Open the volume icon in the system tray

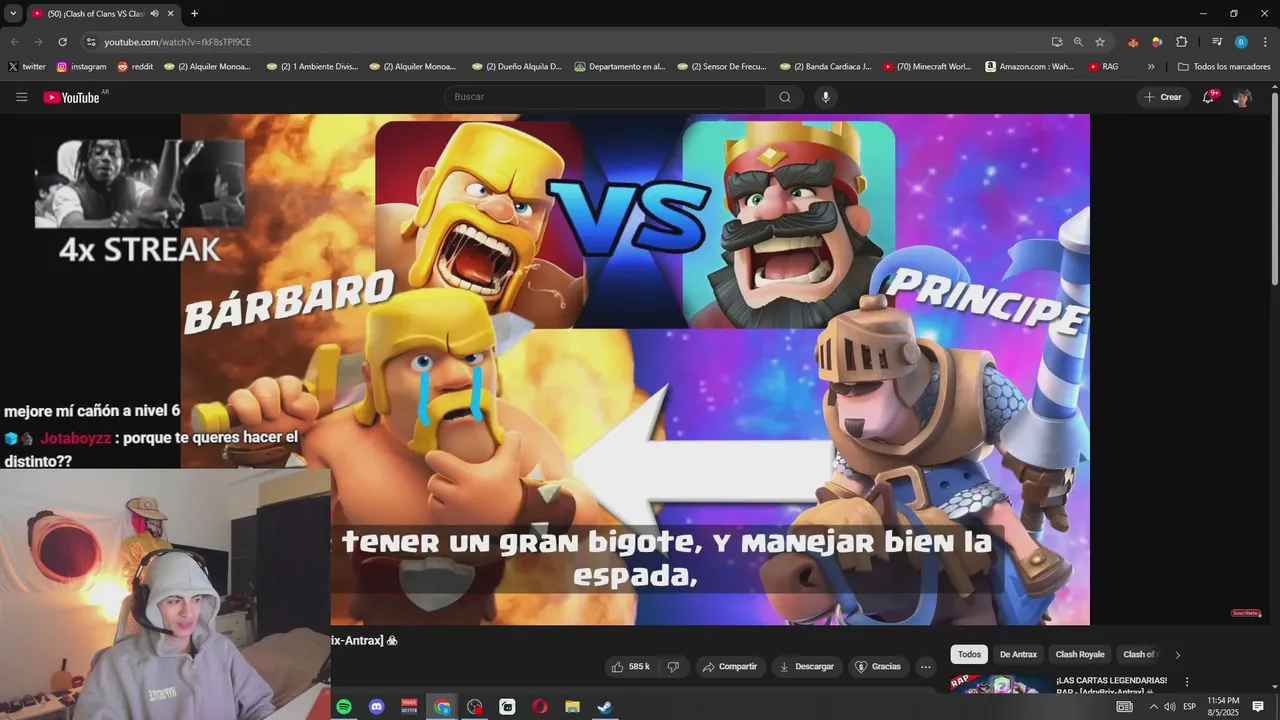tap(1169, 707)
